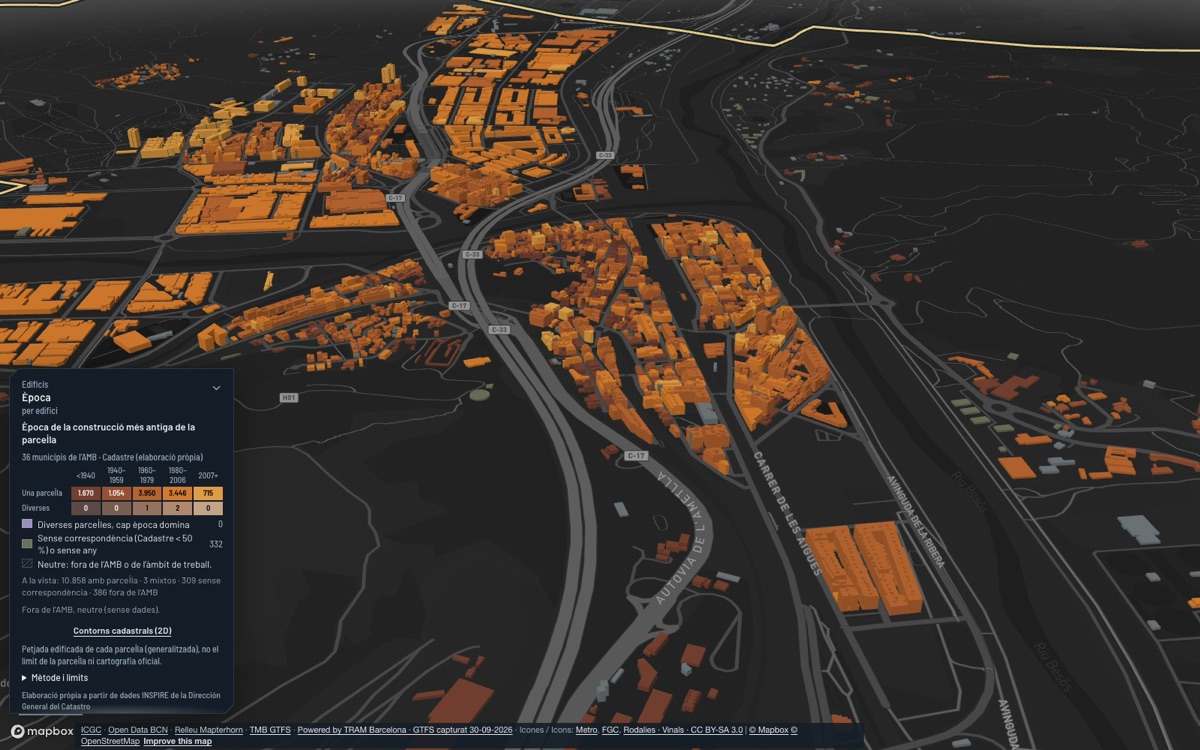The image size is (1200, 750).
Task: Open the Open Data BCN link
Action: pyautogui.click(x=137, y=730)
